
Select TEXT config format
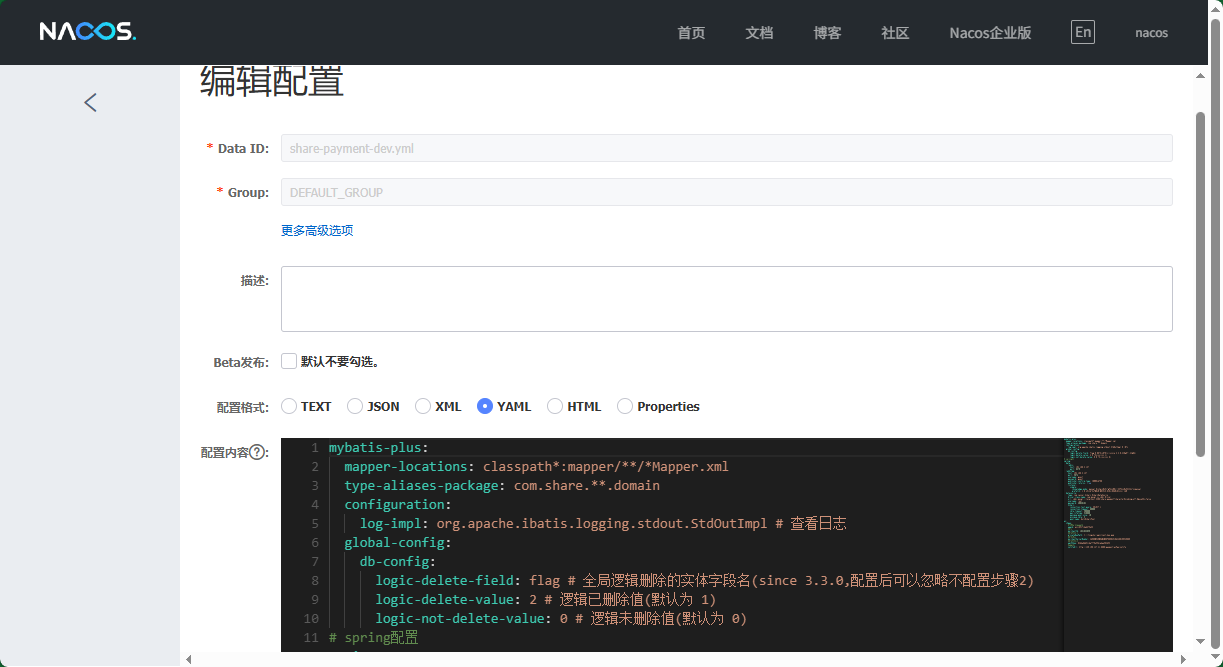pyautogui.click(x=289, y=406)
